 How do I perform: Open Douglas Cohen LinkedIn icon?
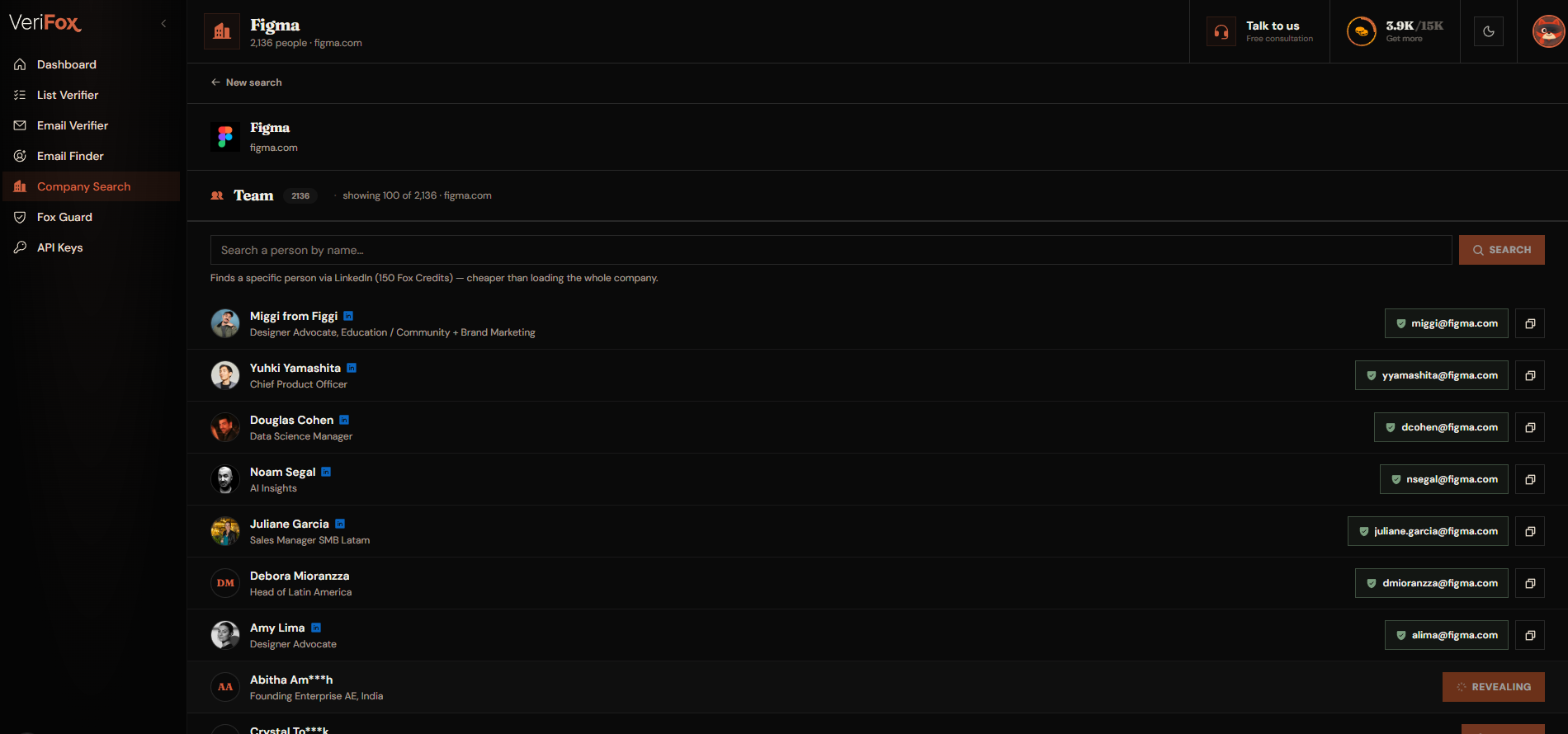[x=344, y=420]
